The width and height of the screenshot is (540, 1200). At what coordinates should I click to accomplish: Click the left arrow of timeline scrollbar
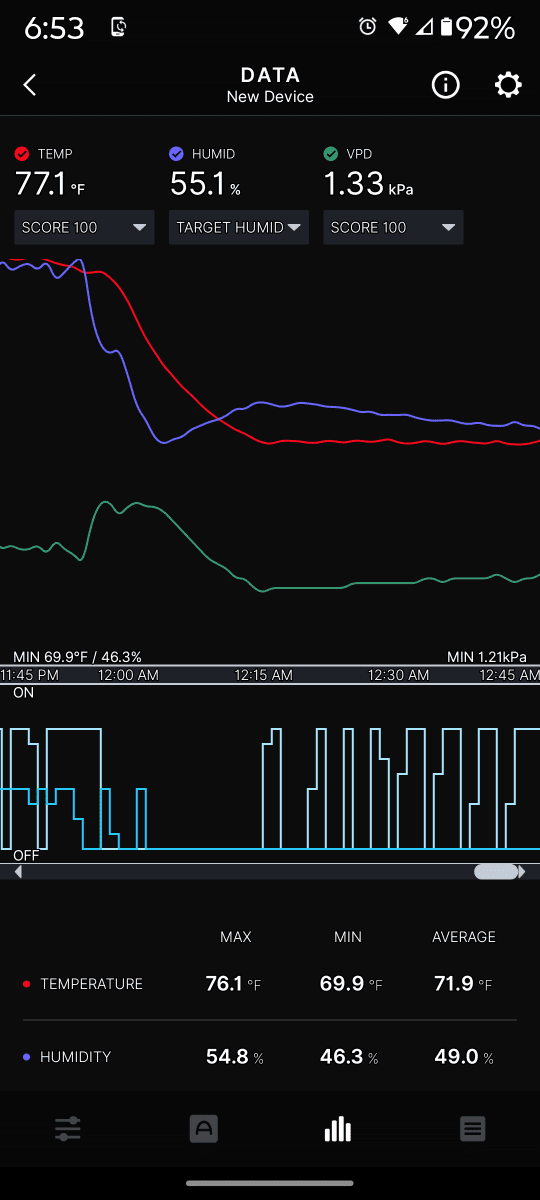[17, 872]
